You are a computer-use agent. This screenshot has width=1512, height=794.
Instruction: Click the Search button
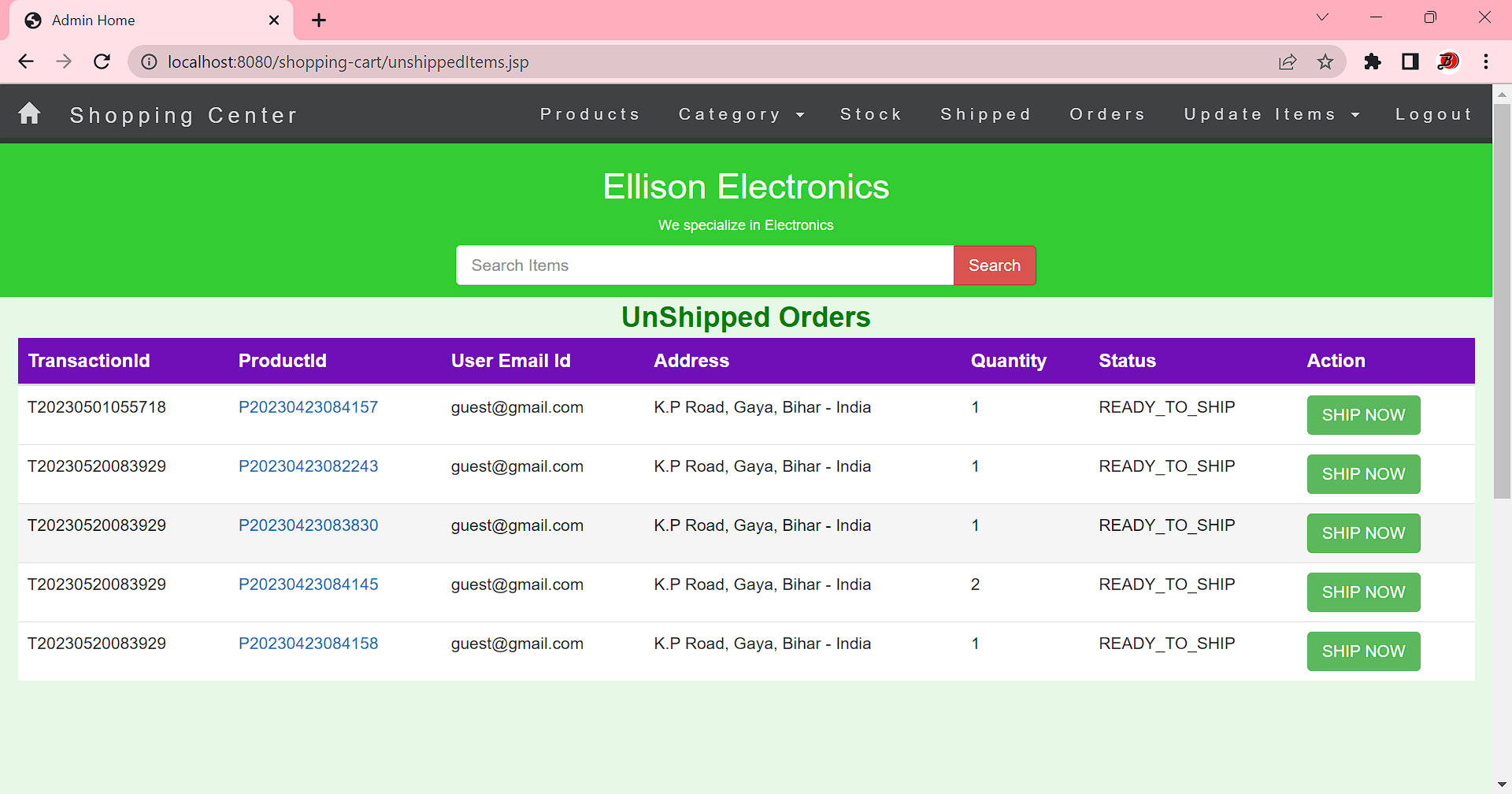pyautogui.click(x=994, y=265)
